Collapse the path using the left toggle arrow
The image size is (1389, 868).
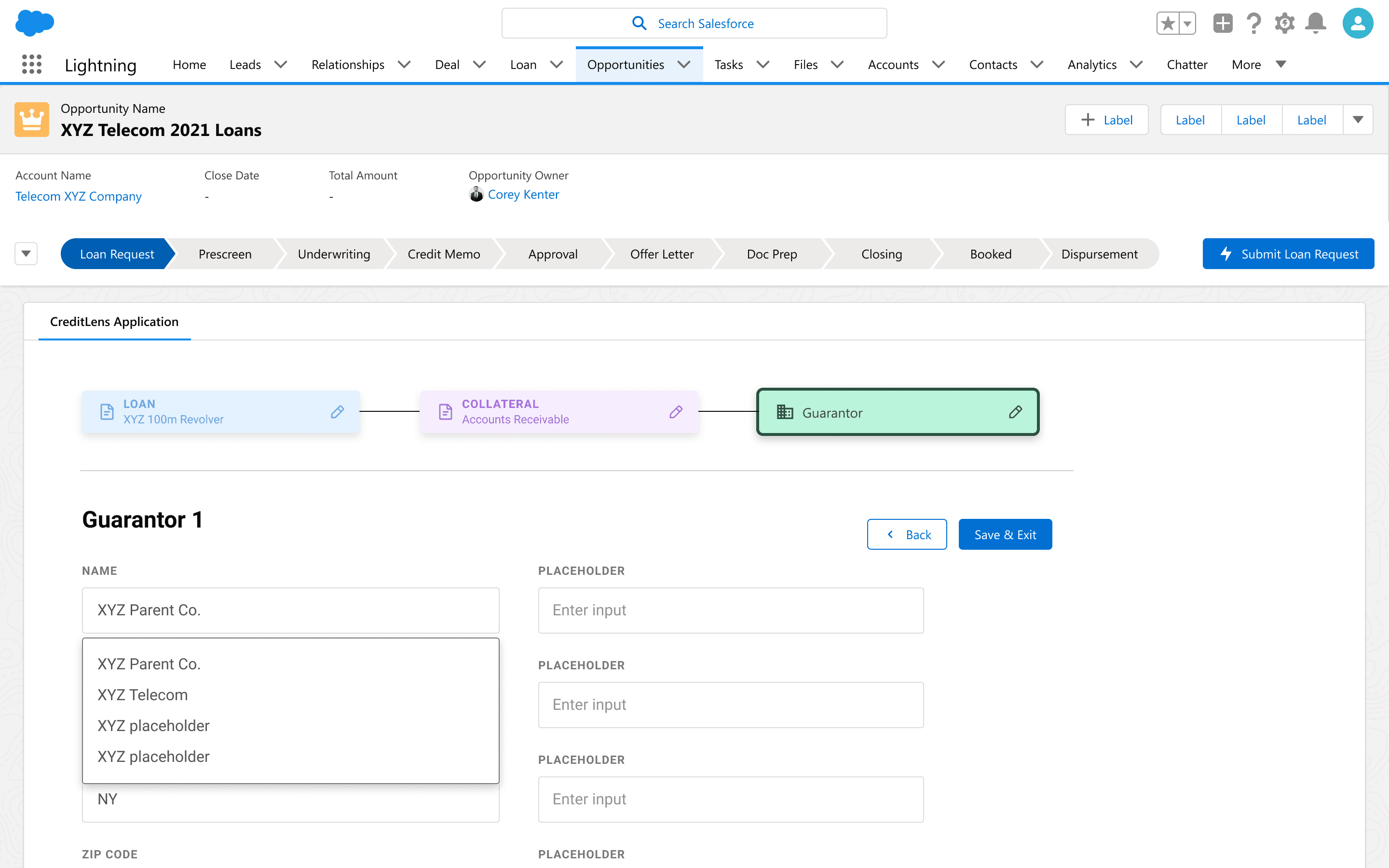[x=26, y=254]
